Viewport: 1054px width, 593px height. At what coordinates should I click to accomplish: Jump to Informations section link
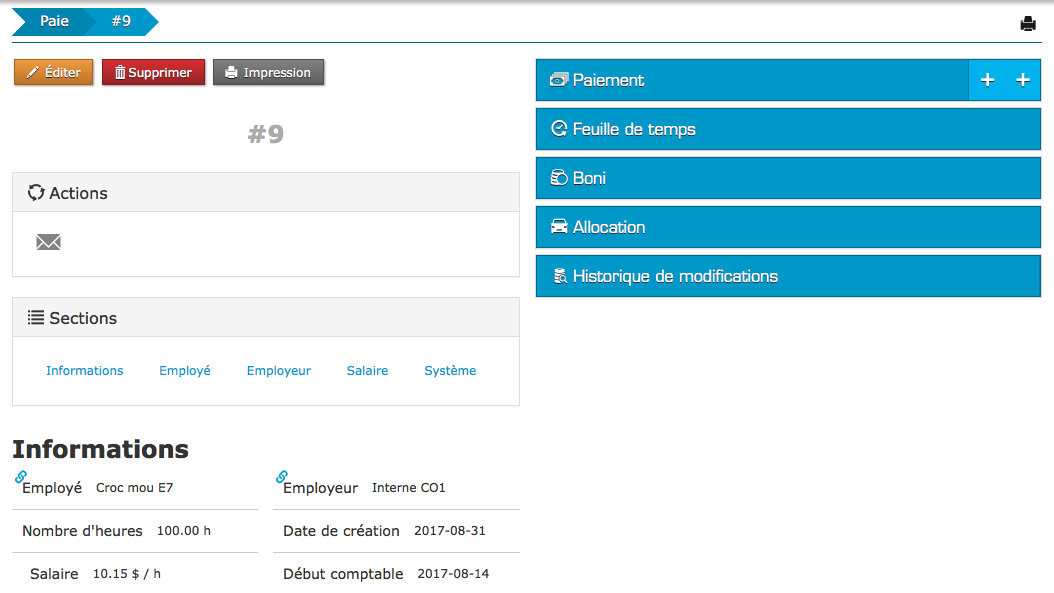85,371
